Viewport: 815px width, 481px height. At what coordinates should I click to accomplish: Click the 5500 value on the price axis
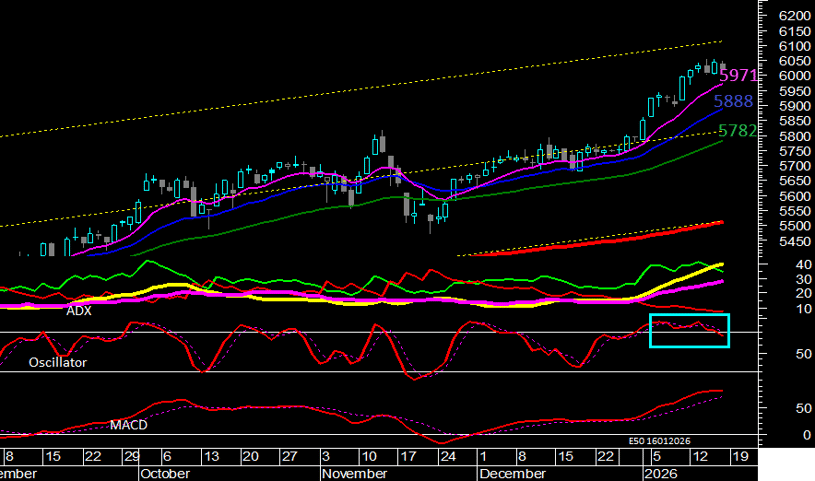(789, 227)
